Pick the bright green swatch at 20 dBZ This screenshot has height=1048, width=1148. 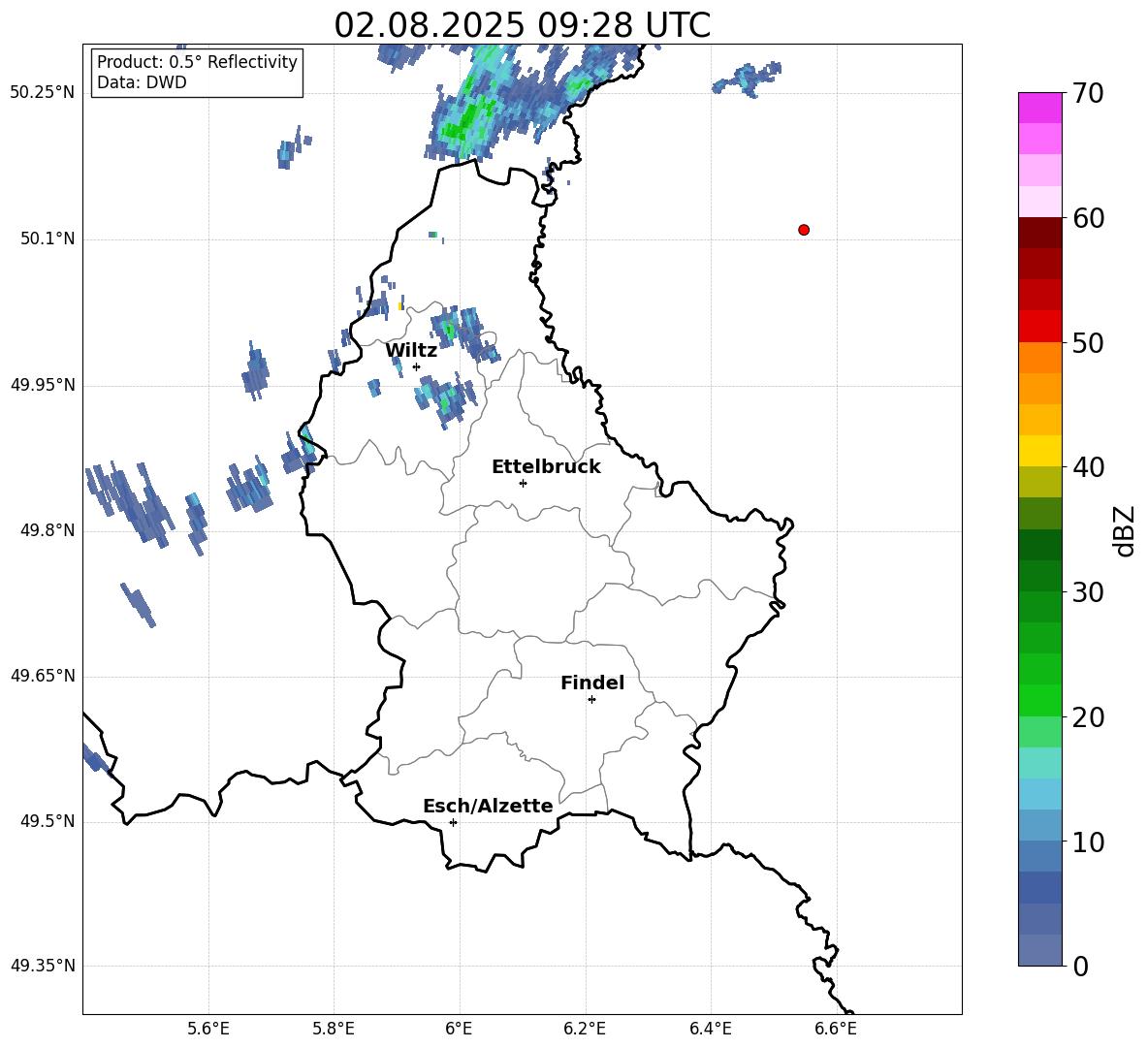pyautogui.click(x=1040, y=700)
